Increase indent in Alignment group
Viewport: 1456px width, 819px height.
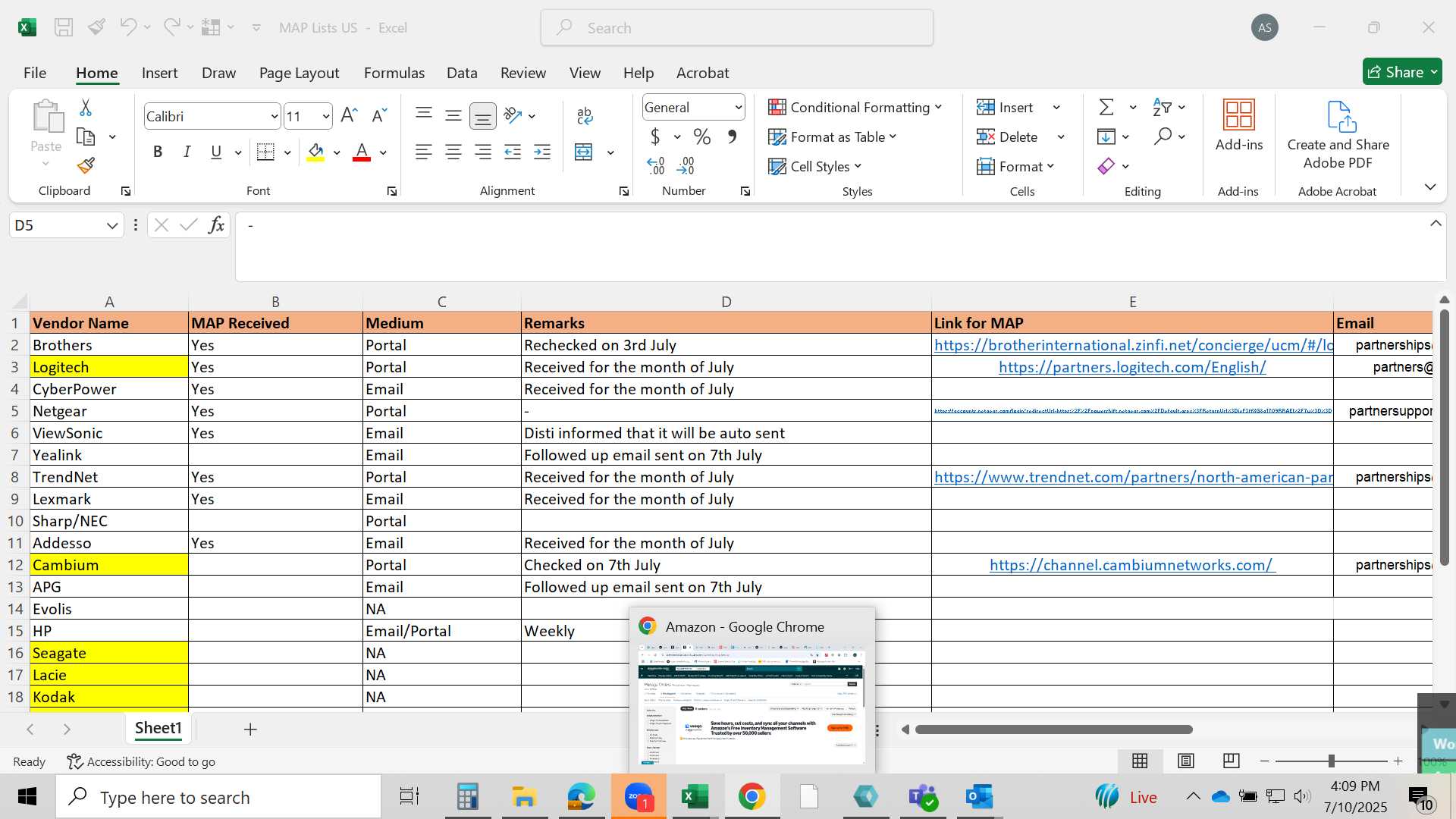542,152
